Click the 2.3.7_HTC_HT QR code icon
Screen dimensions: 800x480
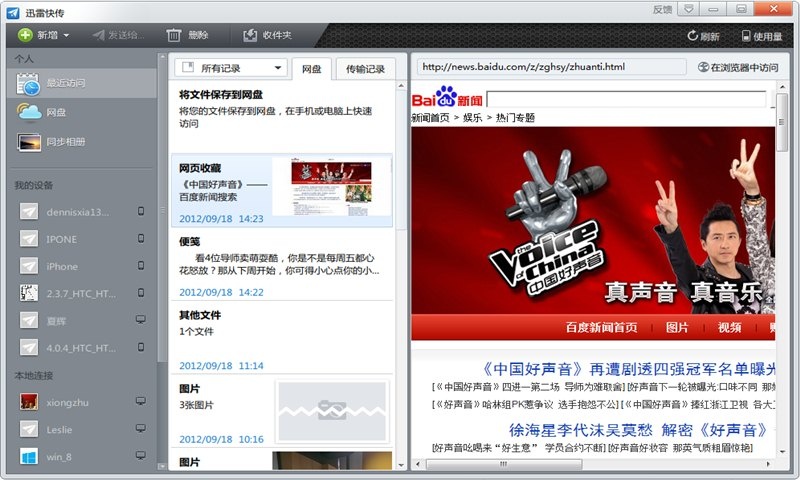click(29, 293)
